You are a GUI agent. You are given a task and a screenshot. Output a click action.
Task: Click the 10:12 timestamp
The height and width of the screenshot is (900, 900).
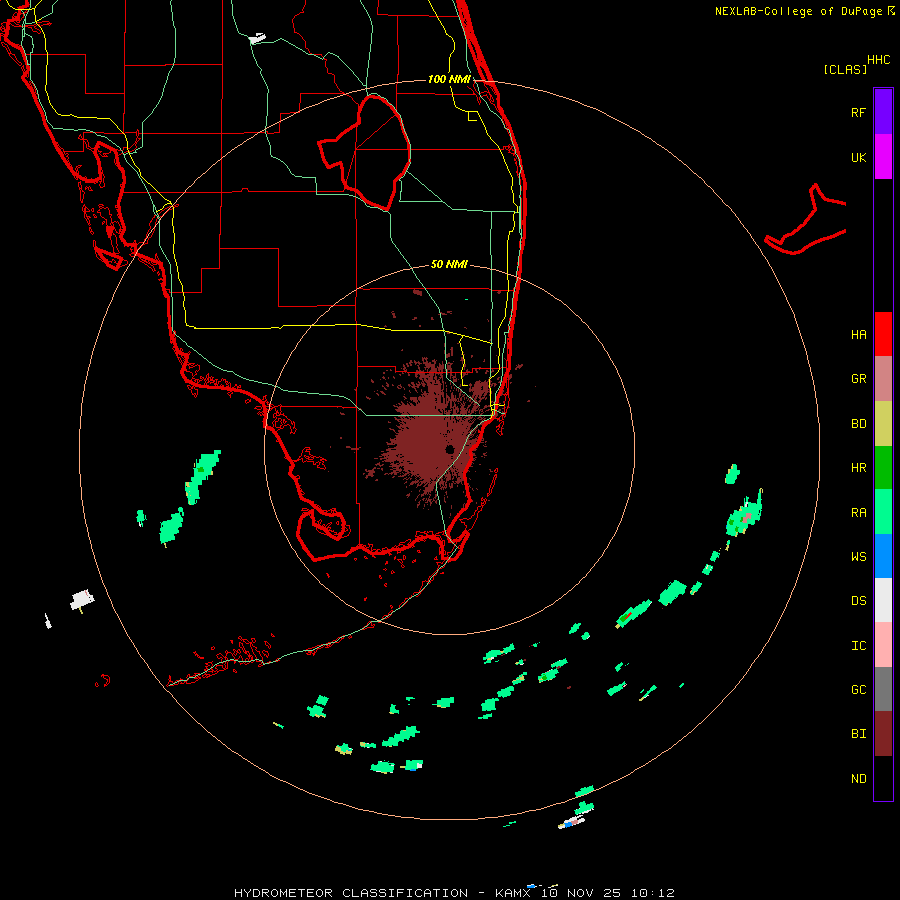[653, 893]
